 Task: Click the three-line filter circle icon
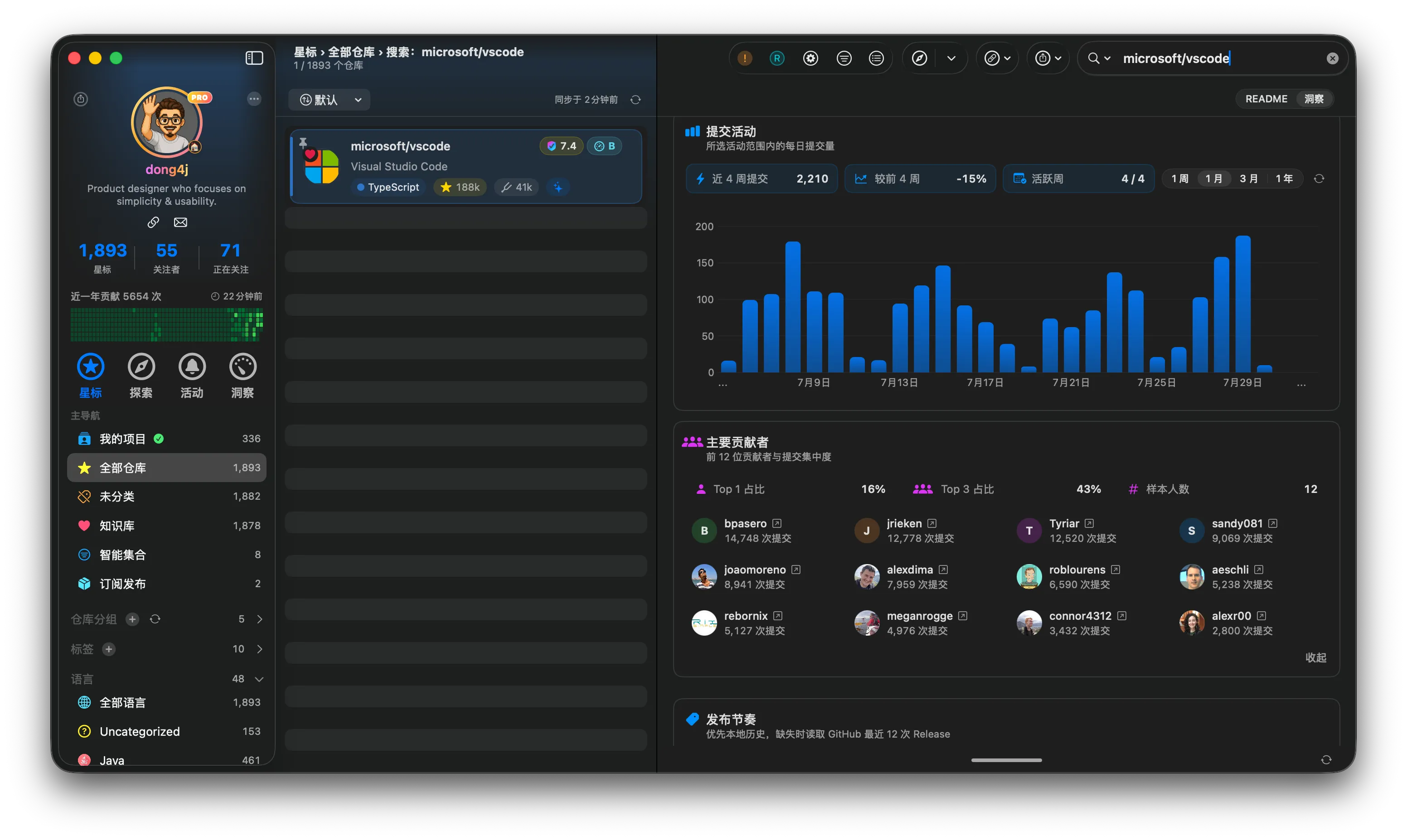click(x=844, y=58)
